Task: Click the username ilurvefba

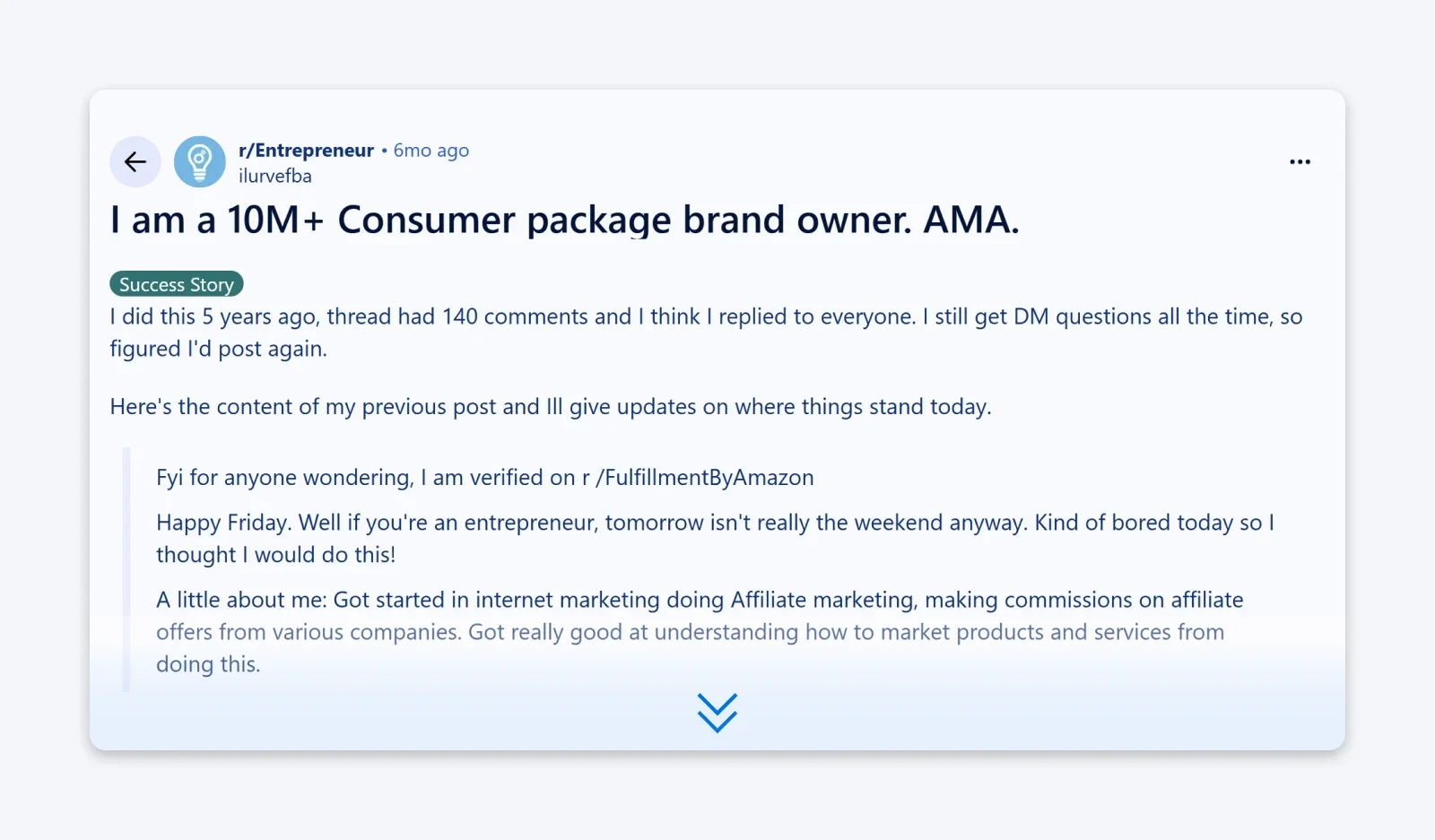Action: coord(274,176)
